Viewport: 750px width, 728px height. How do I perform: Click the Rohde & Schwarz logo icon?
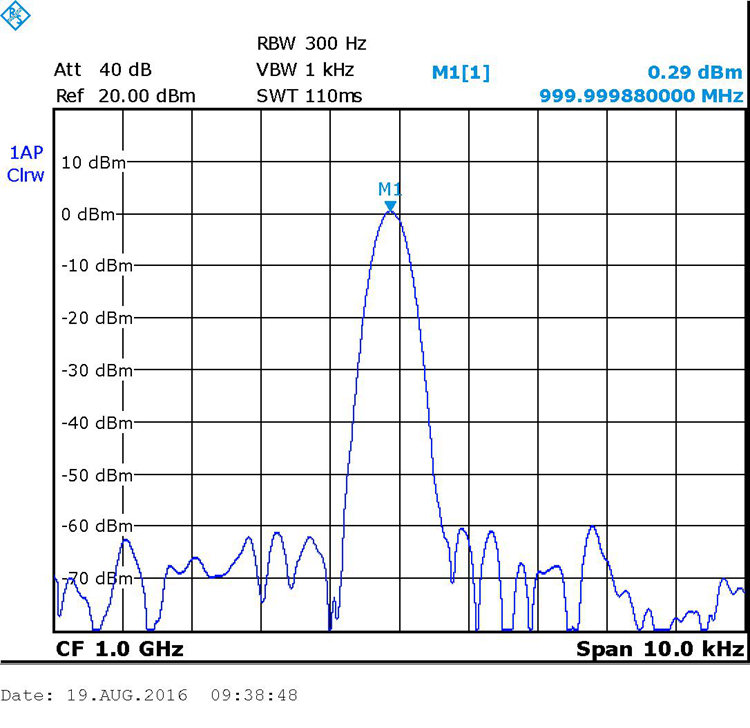click(18, 15)
